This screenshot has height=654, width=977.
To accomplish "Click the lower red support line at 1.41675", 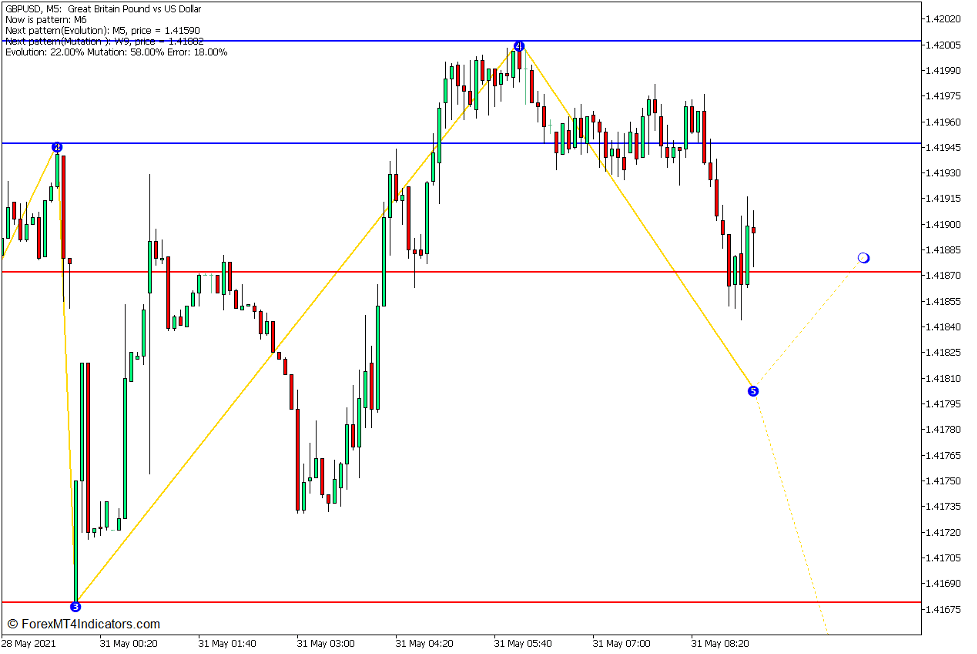I will 400,604.
